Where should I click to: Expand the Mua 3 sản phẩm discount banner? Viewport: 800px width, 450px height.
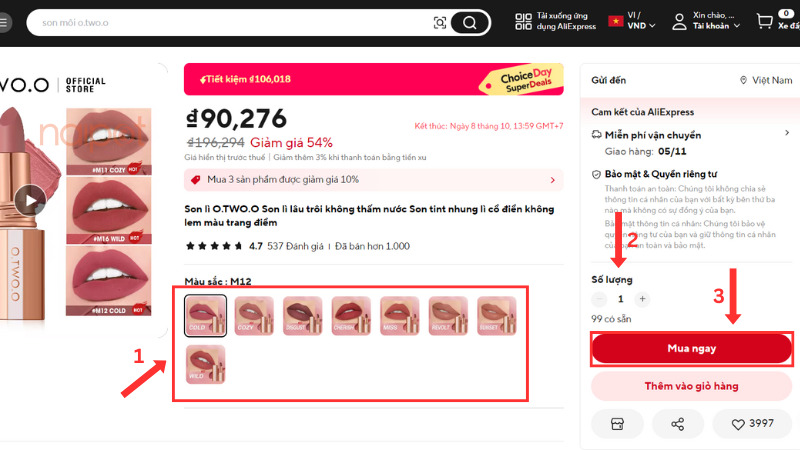coord(373,180)
